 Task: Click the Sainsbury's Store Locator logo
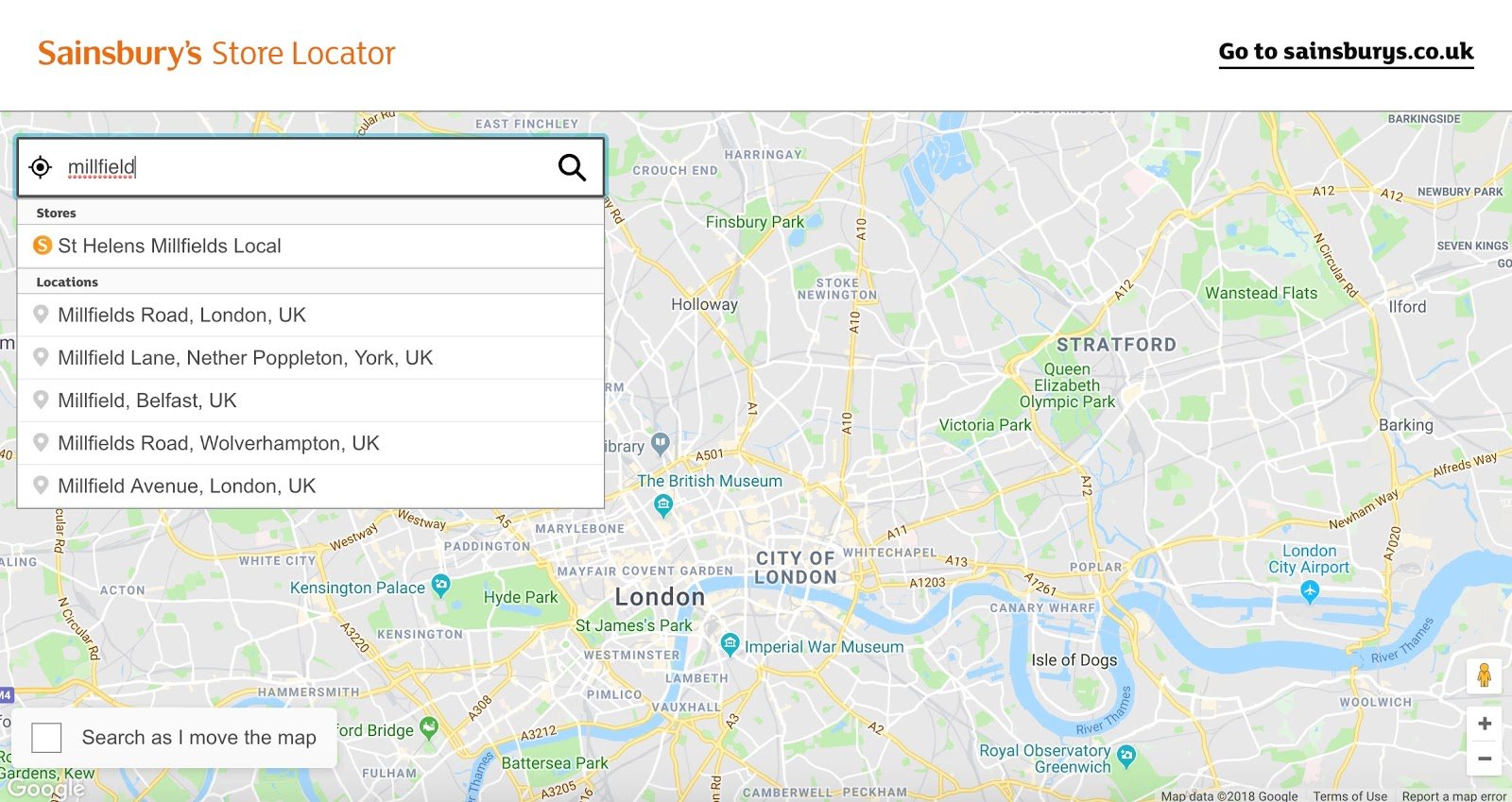215,53
